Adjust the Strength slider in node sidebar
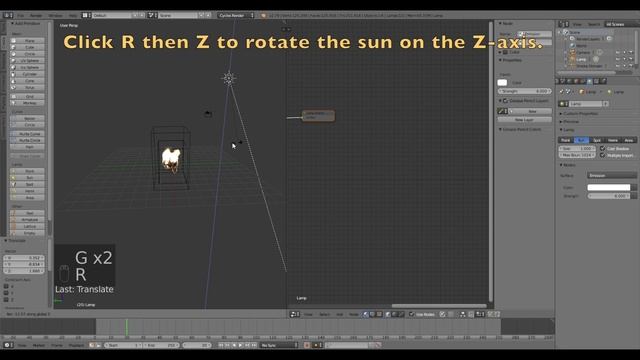Screen dimensions: 640x360 (525, 91)
